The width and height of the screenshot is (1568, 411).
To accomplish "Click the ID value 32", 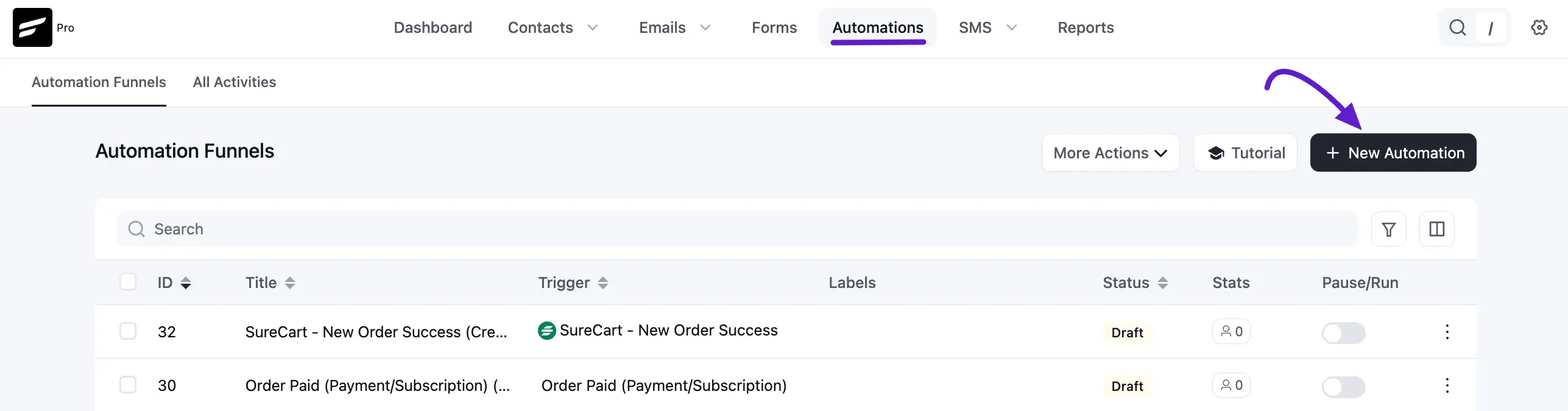I will pos(167,332).
